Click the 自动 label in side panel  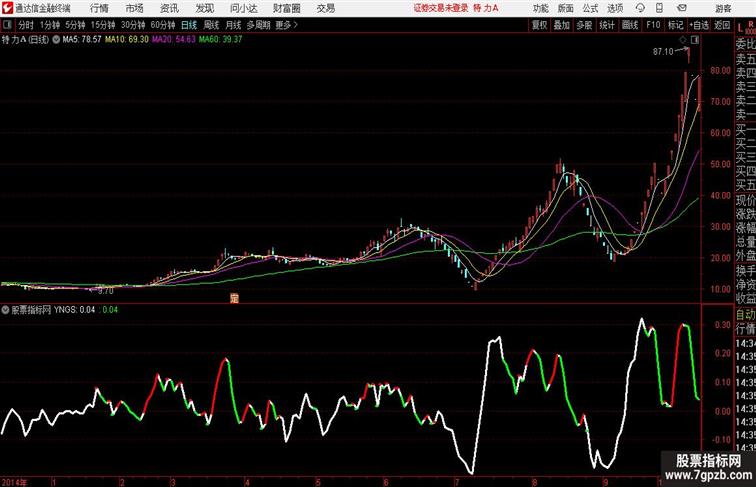pos(745,315)
